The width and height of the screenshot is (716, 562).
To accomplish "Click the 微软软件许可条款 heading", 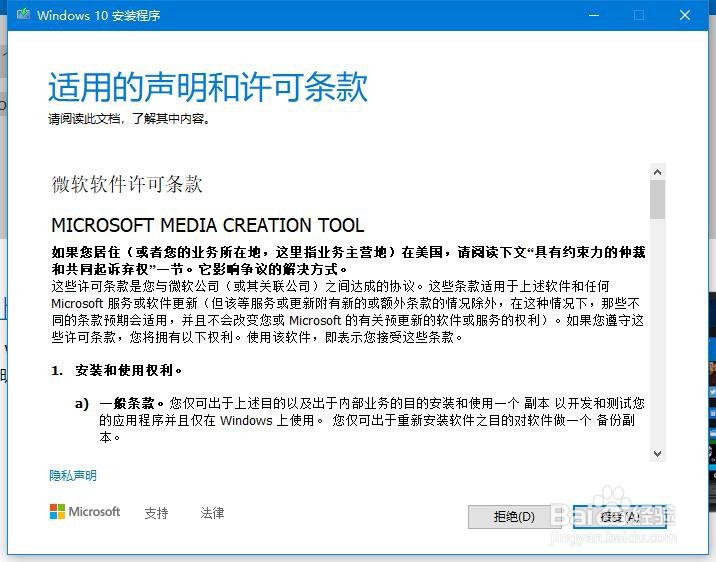I will coord(127,184).
